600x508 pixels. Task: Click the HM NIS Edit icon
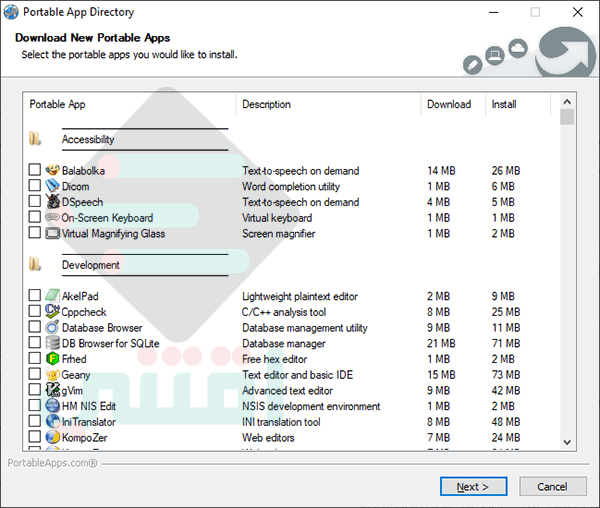click(52, 405)
